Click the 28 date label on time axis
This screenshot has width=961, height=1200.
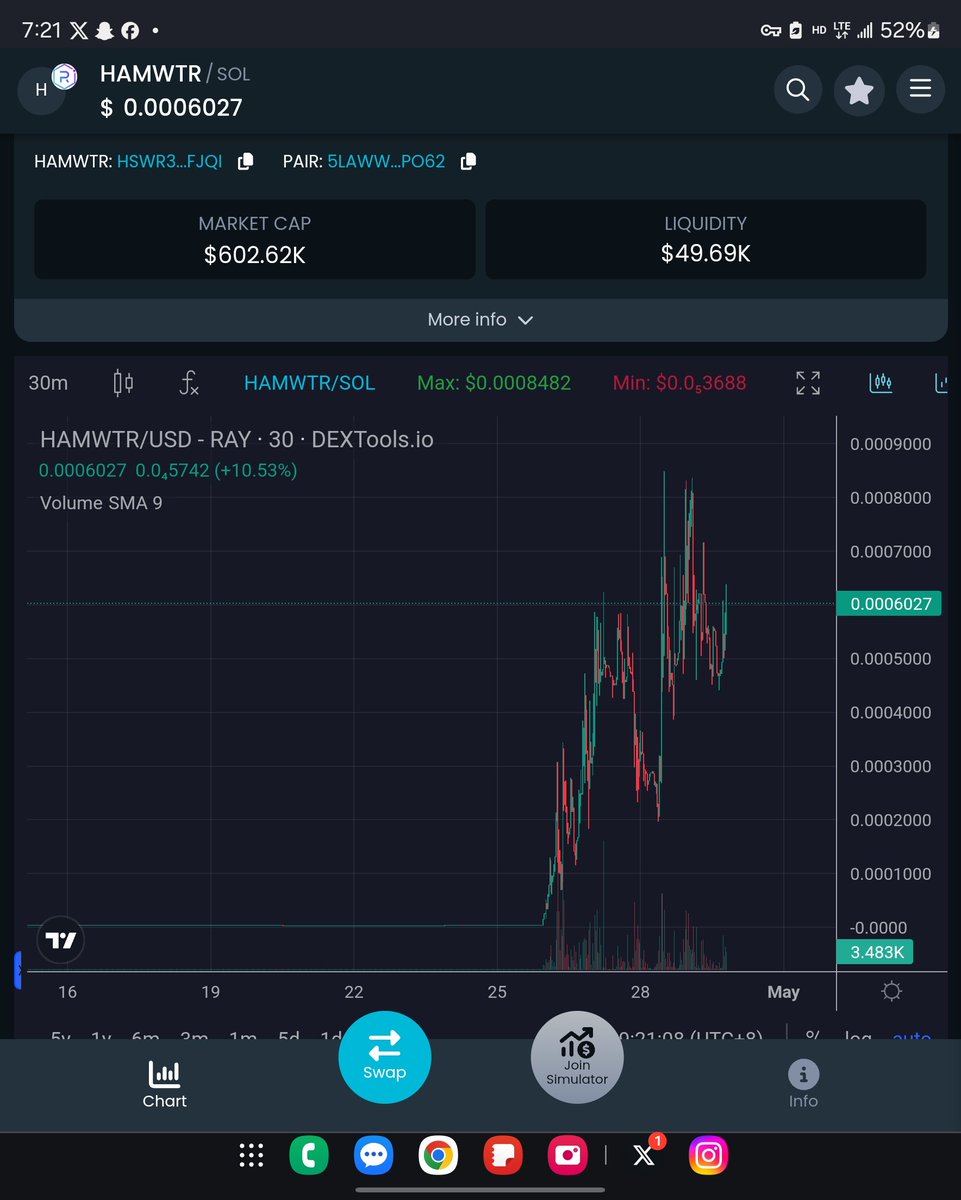click(640, 992)
